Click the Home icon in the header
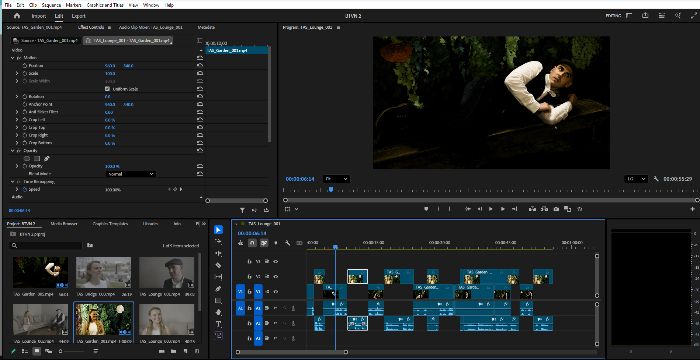700x360 pixels. click(x=17, y=16)
